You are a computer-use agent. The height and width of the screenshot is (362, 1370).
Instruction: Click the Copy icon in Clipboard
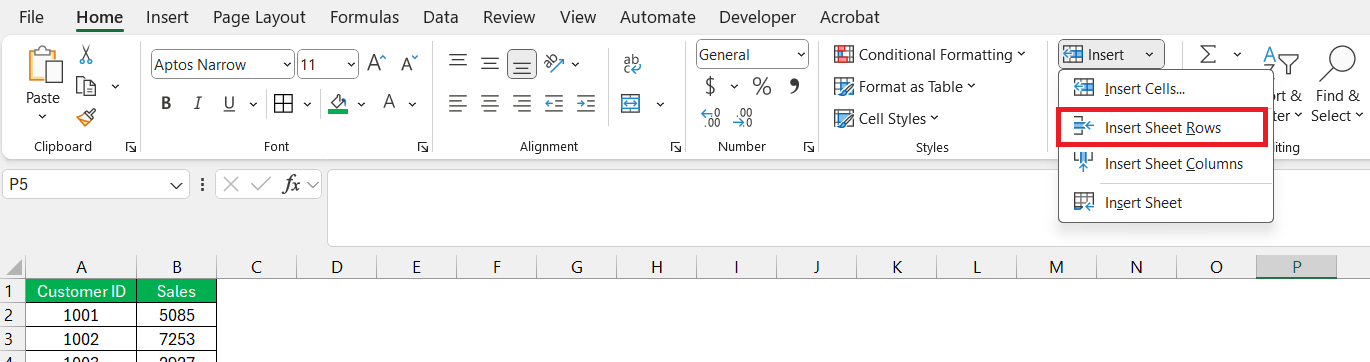point(86,86)
